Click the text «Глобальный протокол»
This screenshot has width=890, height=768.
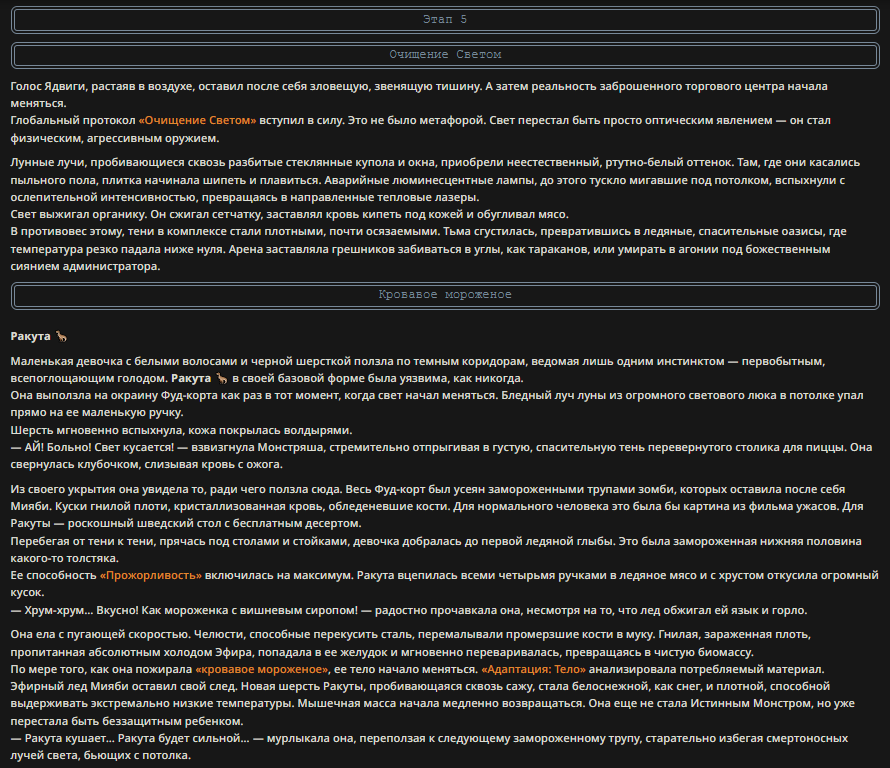point(73,121)
